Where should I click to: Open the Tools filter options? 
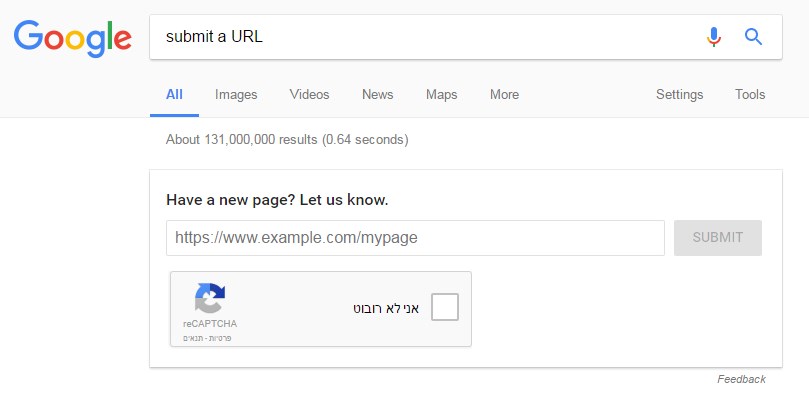pyautogui.click(x=750, y=95)
